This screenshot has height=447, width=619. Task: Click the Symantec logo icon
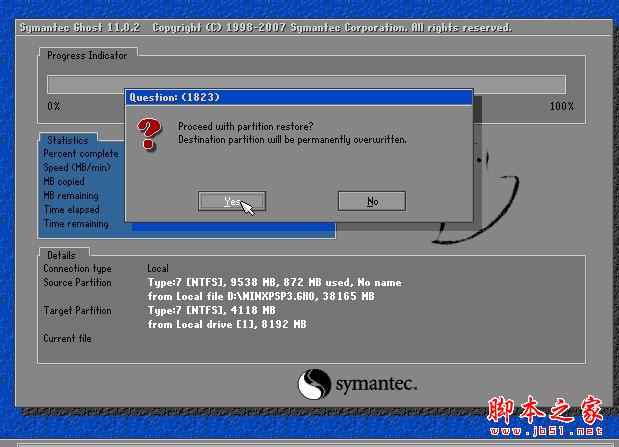[314, 384]
